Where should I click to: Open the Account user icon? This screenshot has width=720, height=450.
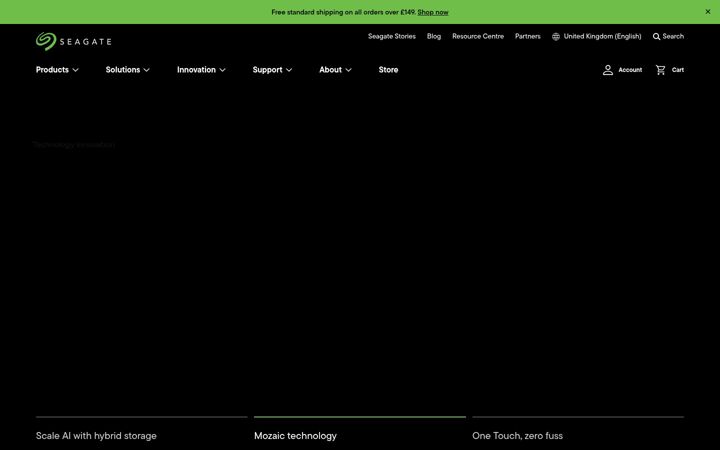pyautogui.click(x=608, y=70)
